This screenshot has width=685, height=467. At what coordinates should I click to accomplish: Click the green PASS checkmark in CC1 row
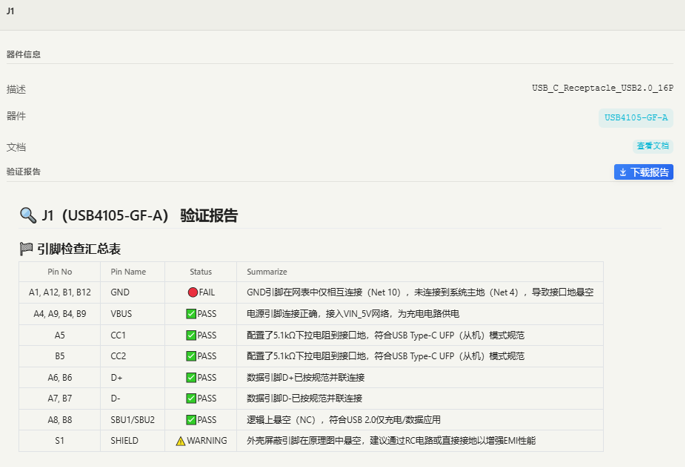191,335
